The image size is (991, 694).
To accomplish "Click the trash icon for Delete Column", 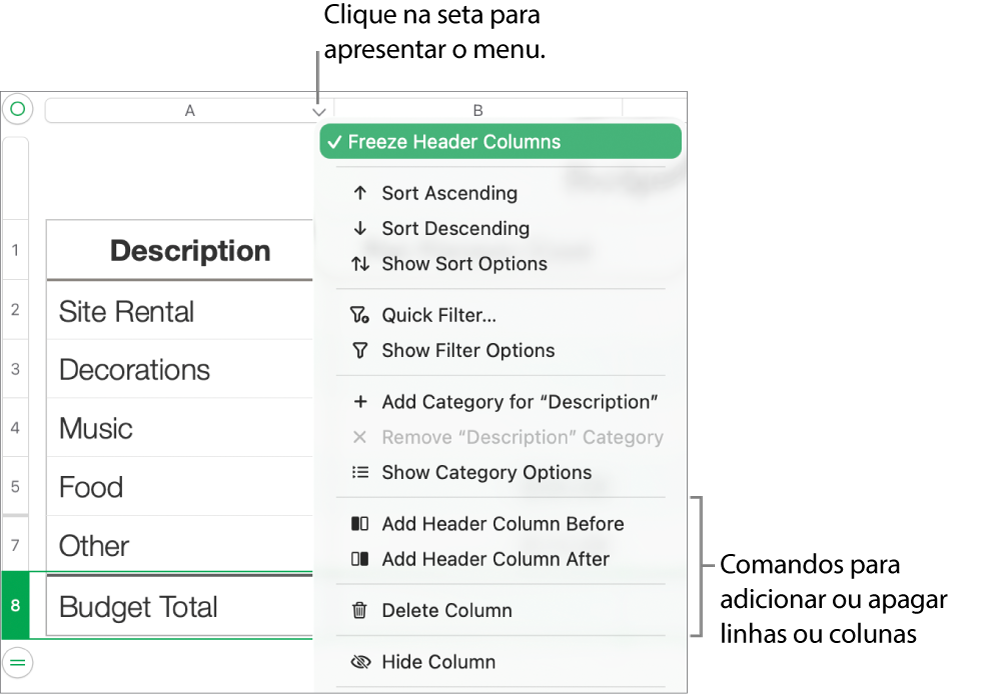I will (361, 610).
